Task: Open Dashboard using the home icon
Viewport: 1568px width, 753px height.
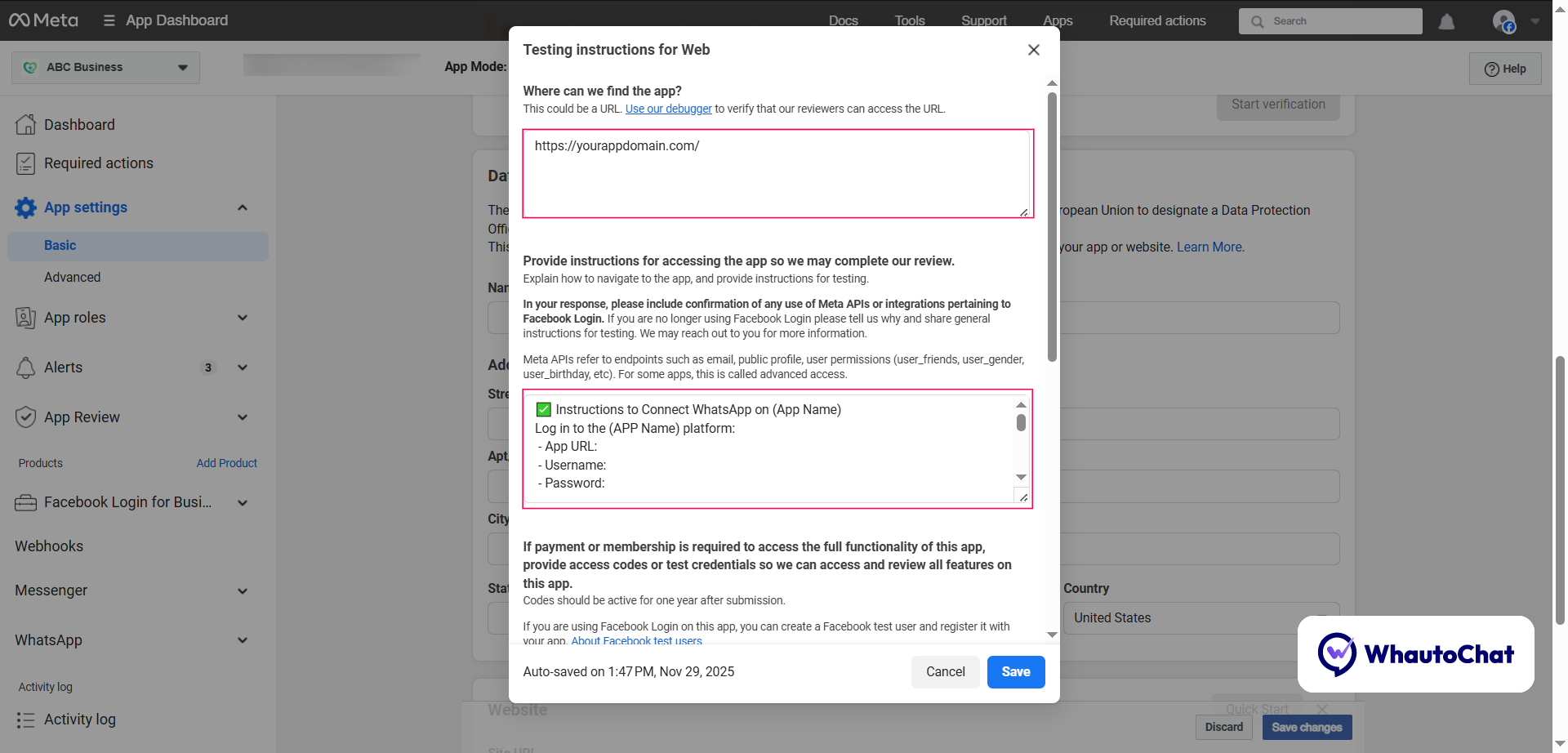Action: point(25,124)
